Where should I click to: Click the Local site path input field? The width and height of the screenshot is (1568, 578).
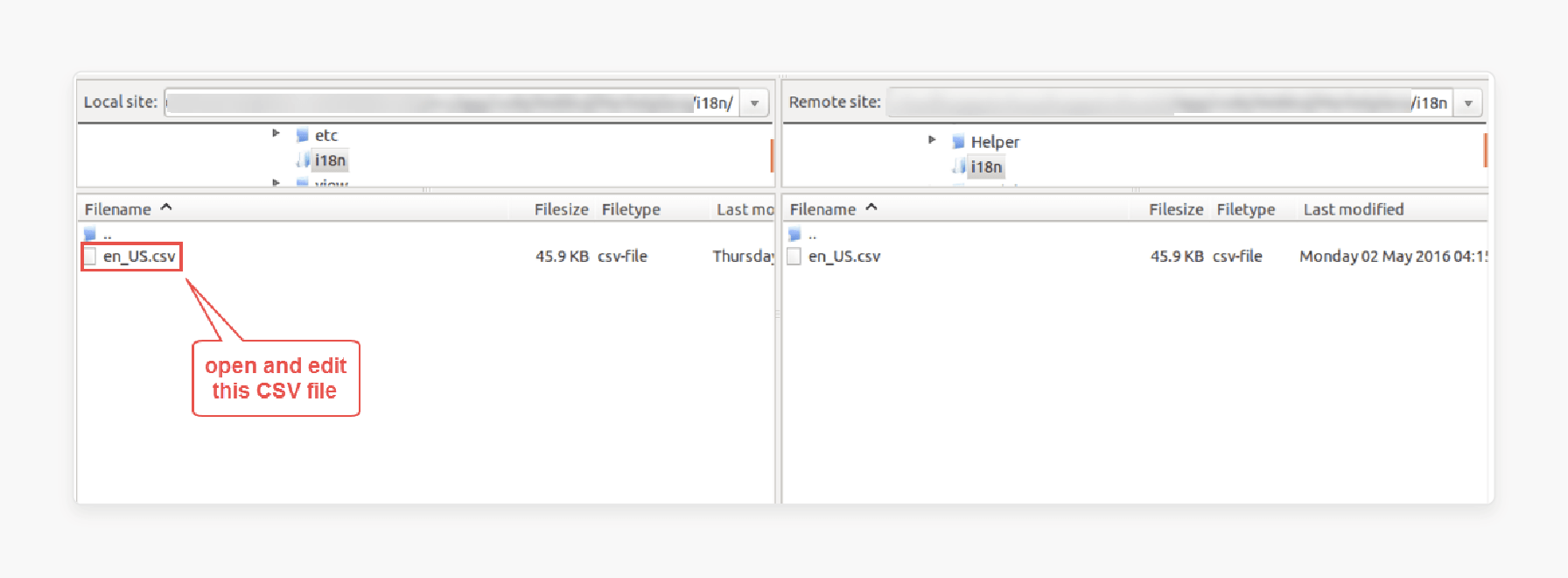[451, 102]
